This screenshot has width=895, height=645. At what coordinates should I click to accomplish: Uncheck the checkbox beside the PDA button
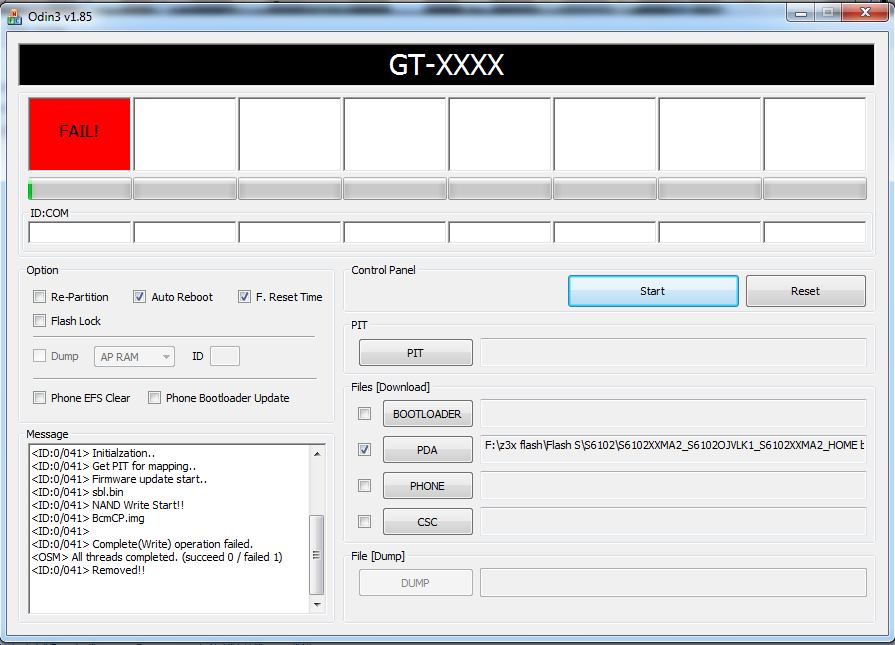pos(364,450)
